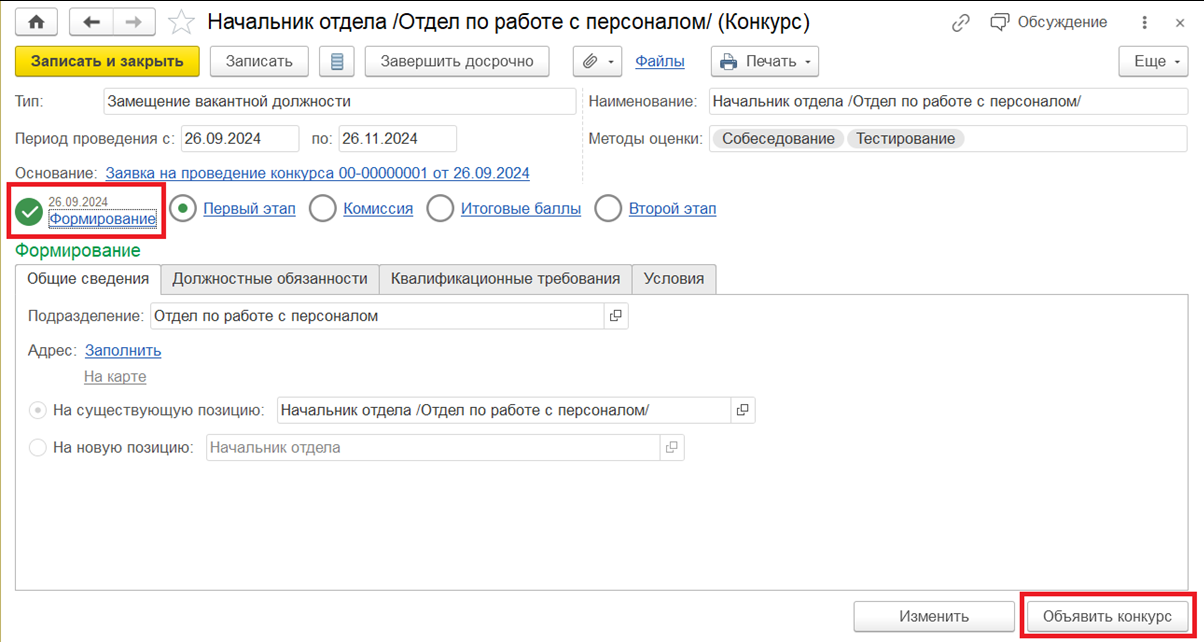Select the Первый этап stage radio button

click(x=183, y=209)
